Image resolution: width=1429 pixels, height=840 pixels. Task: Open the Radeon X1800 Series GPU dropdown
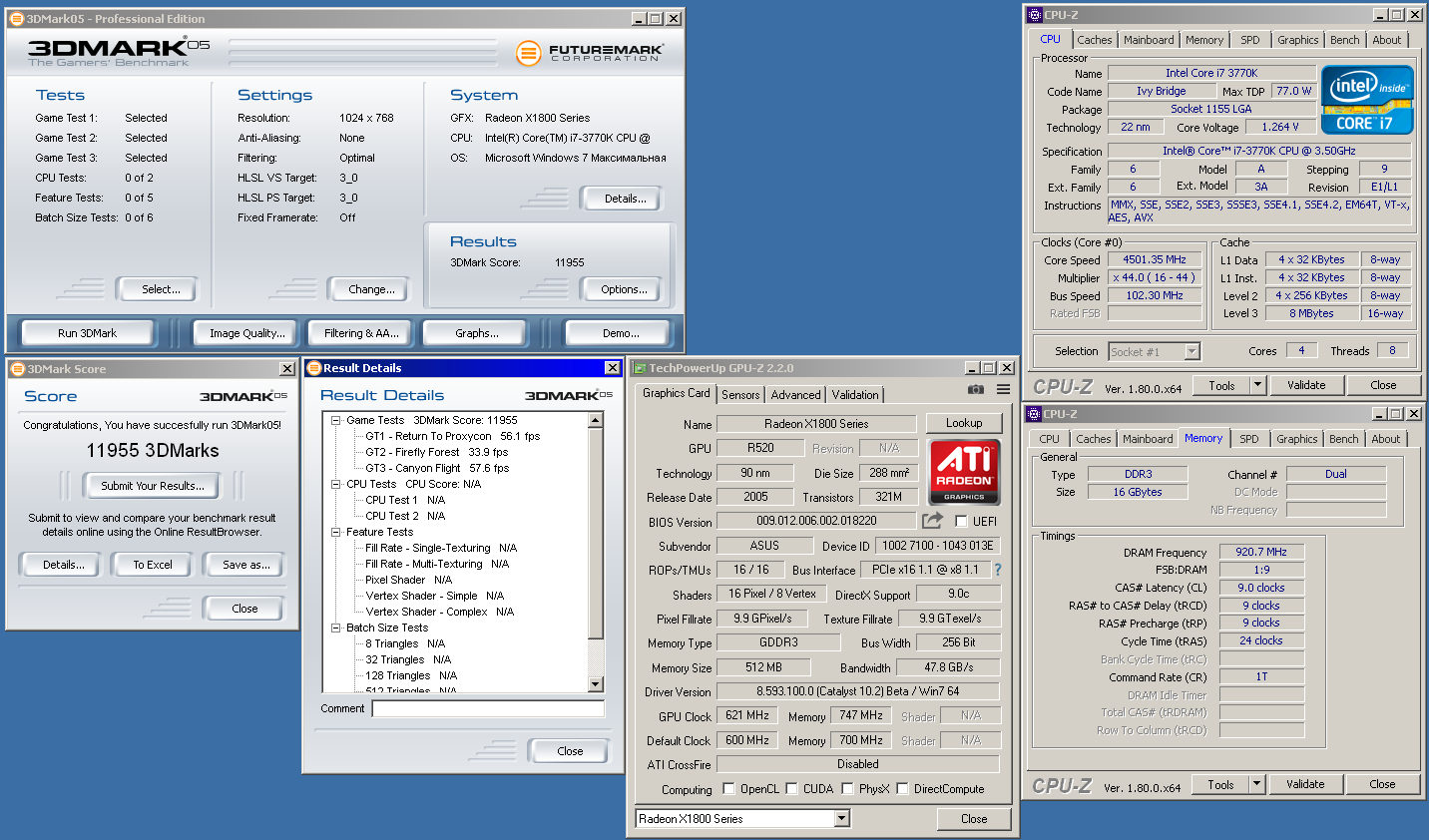pos(842,819)
